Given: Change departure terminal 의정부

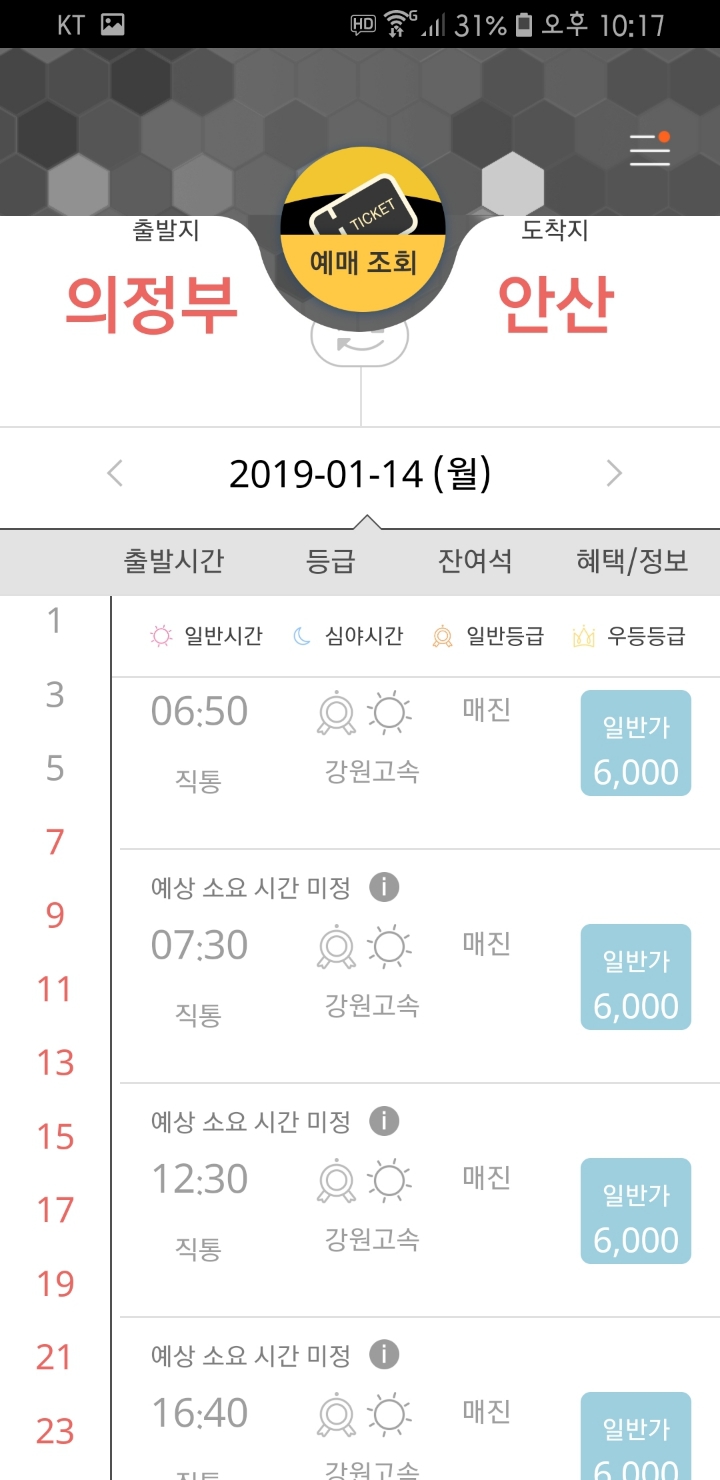Looking at the screenshot, I should tap(151, 304).
